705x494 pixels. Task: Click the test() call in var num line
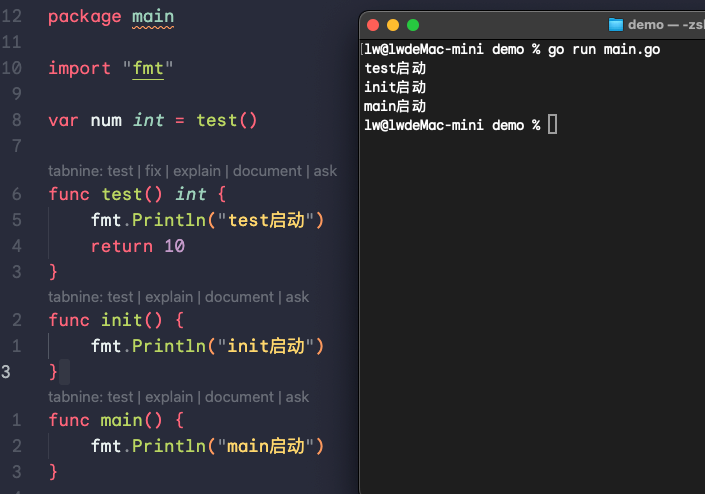pos(227,121)
